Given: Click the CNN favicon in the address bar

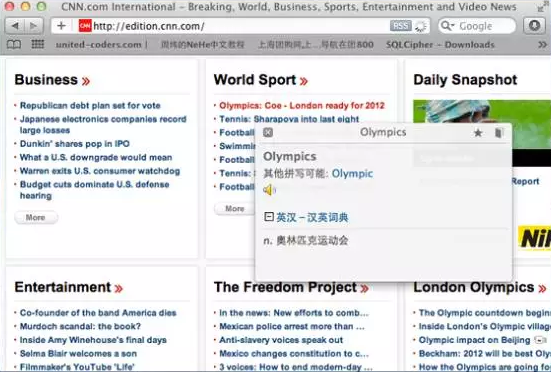Looking at the screenshot, I should (x=85, y=26).
